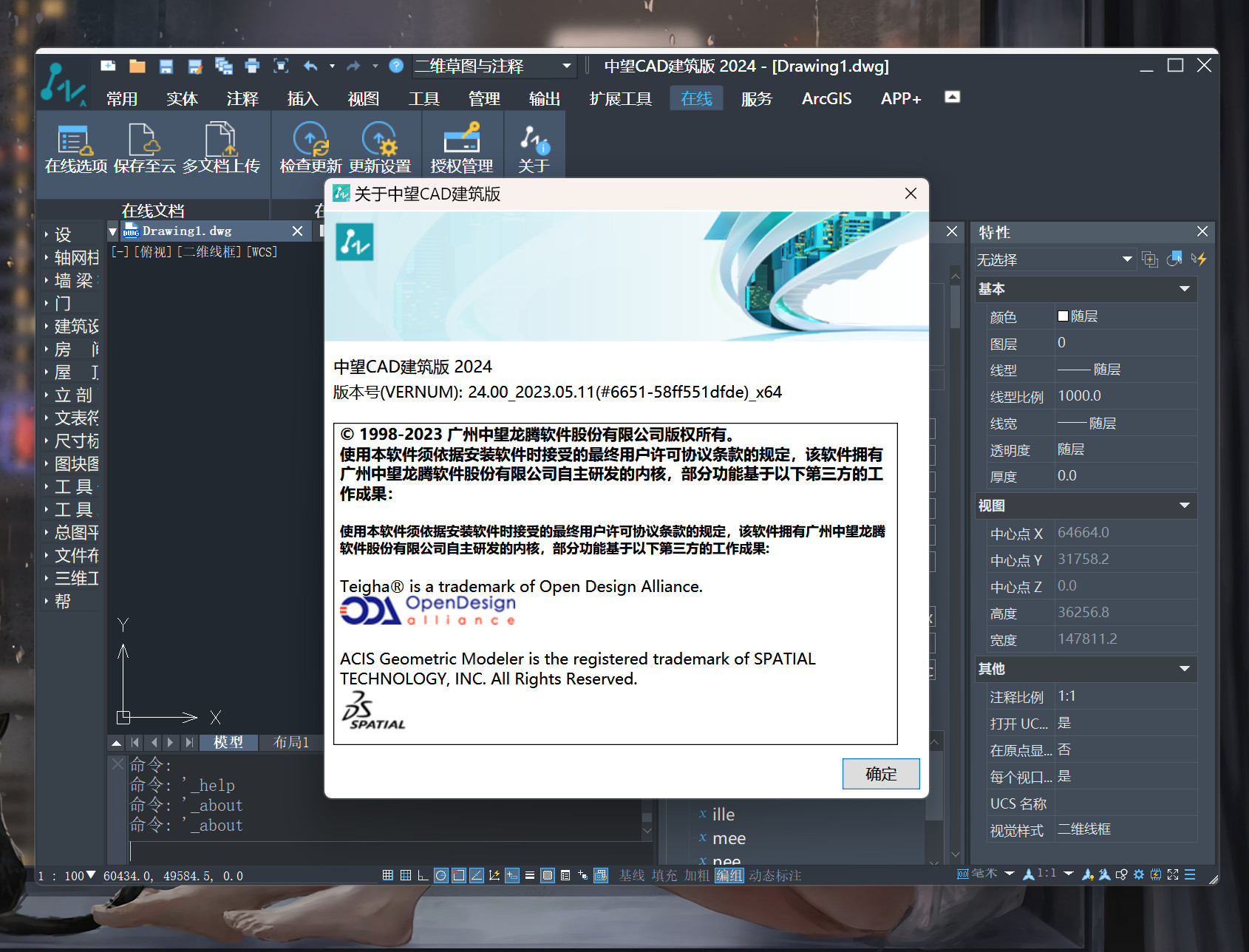This screenshot has height=952, width=1249.
Task: Click the [二维线框] visual style viewport label
Action: [x=210, y=252]
